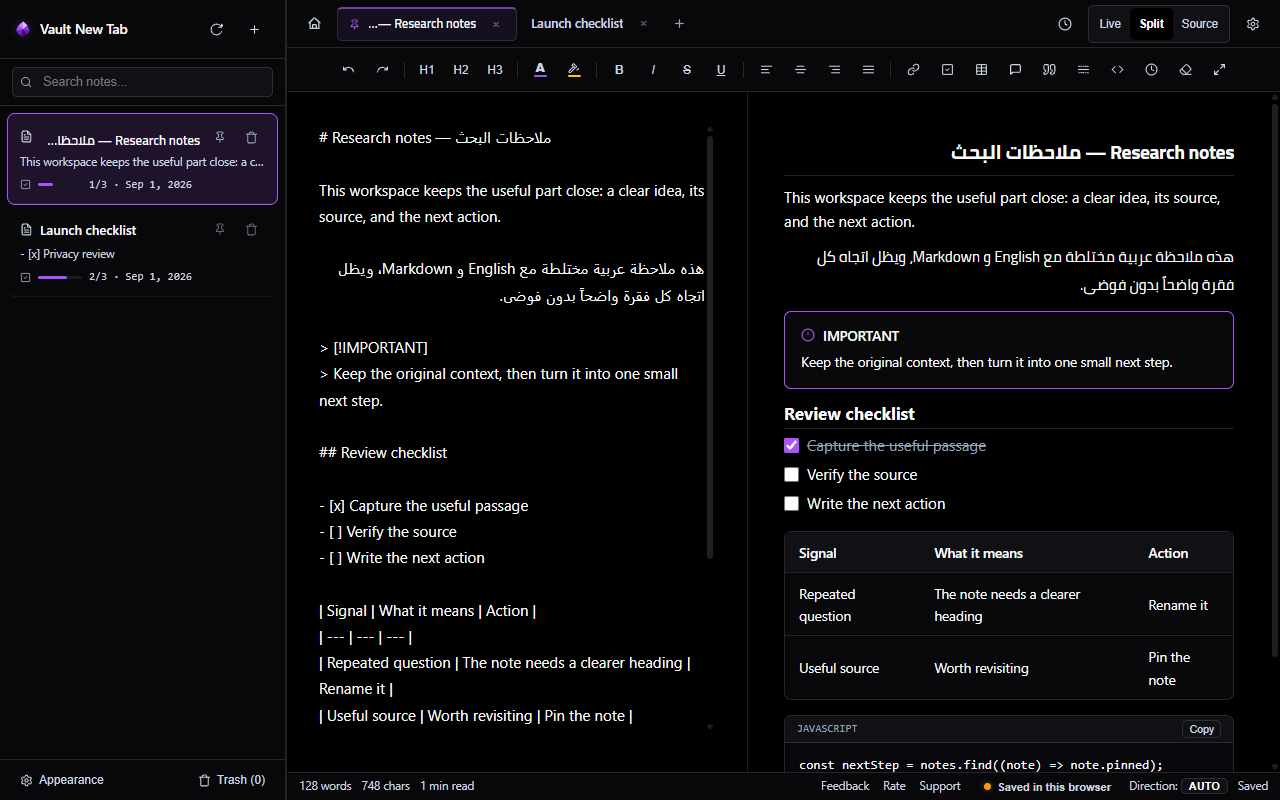This screenshot has width=1280, height=800.
Task: Insert a blockquote
Action: coord(1049,70)
